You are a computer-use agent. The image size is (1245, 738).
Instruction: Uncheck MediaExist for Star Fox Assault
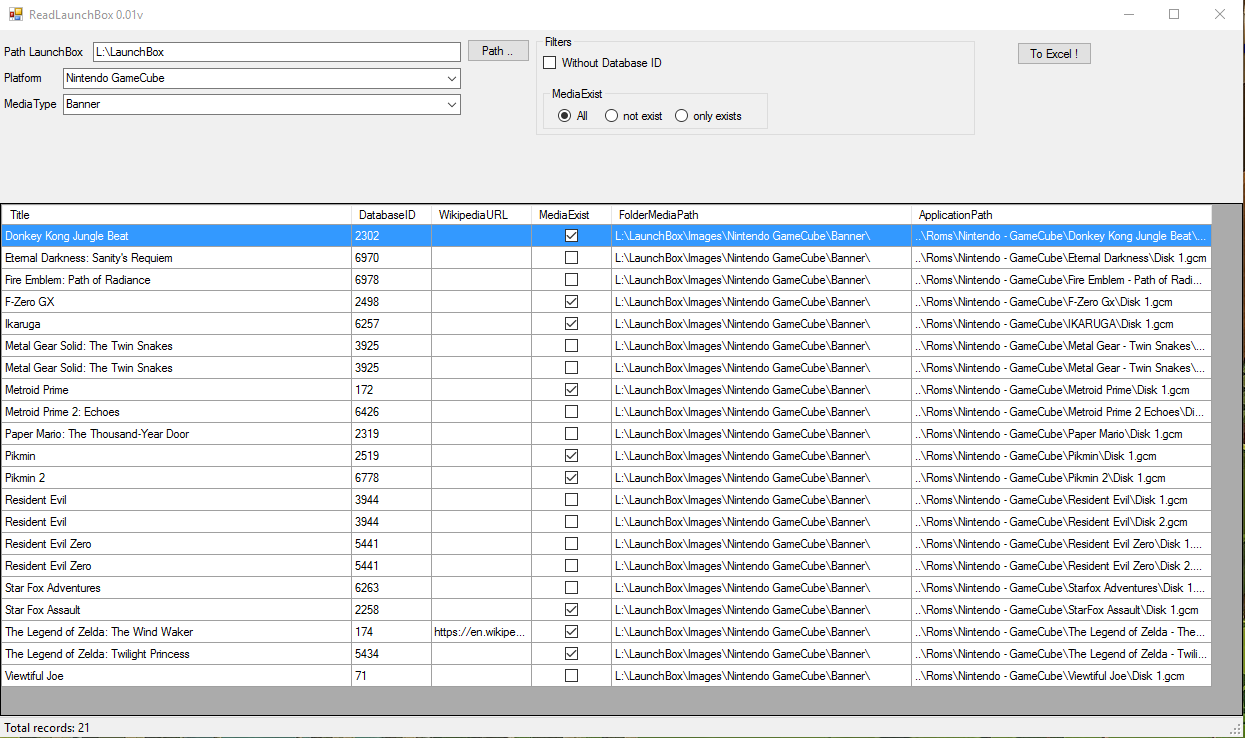pos(571,610)
